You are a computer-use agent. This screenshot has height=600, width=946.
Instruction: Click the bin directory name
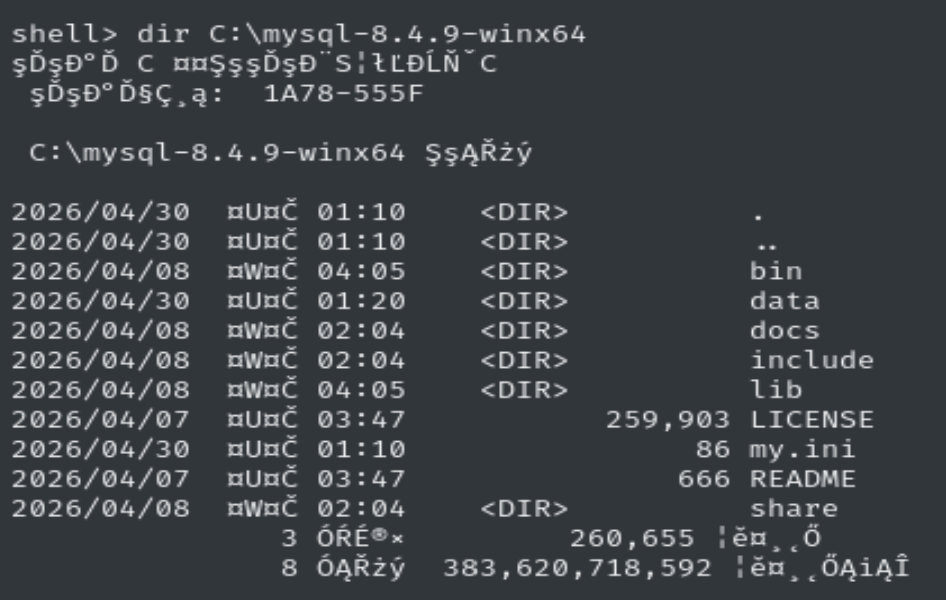(776, 271)
